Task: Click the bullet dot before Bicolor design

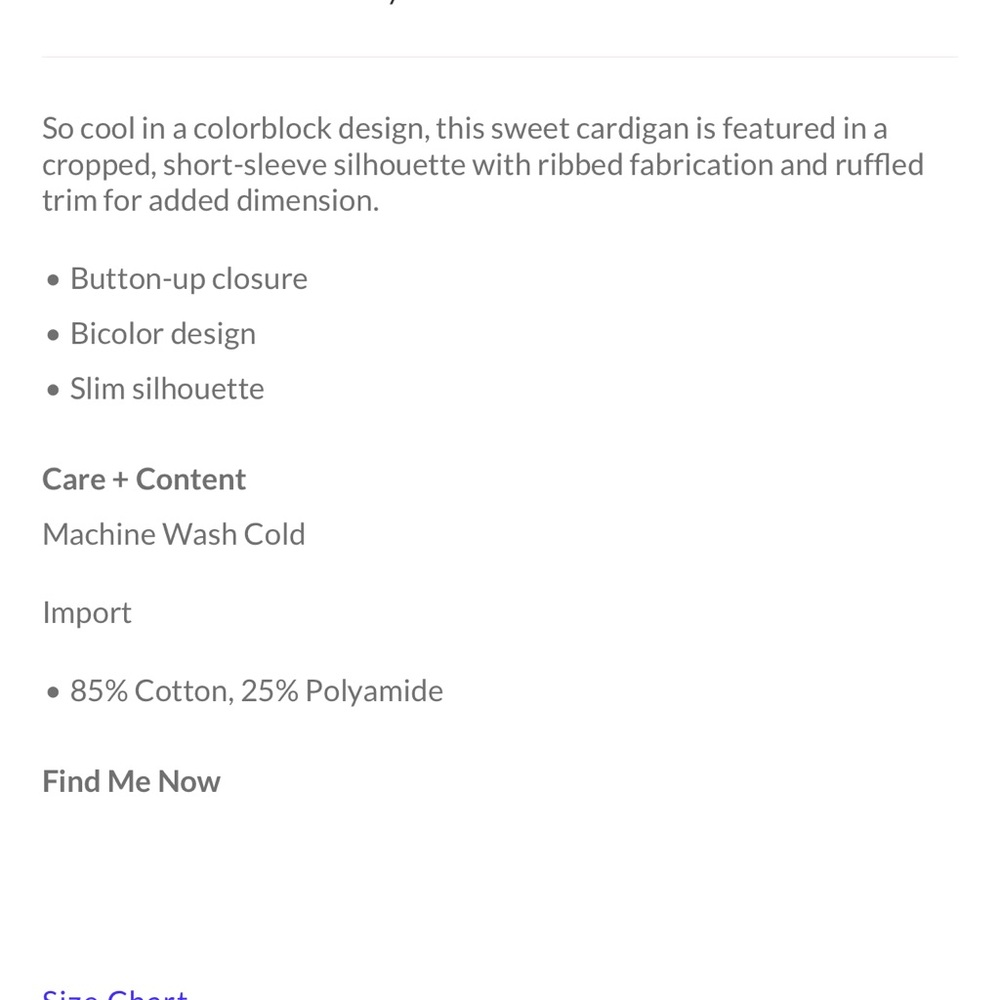Action: coord(54,335)
